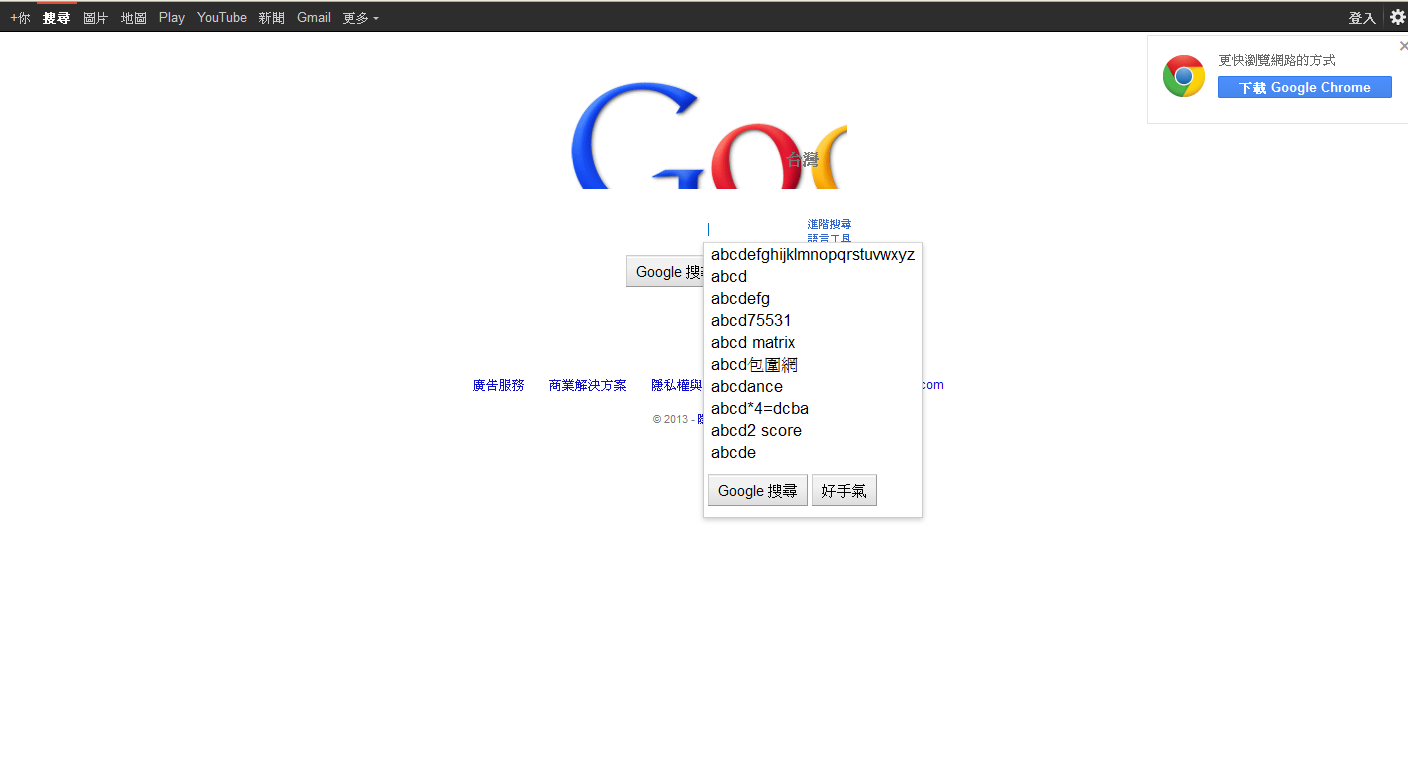1408x771 pixels.
Task: Open the 語言工具 link
Action: click(829, 238)
